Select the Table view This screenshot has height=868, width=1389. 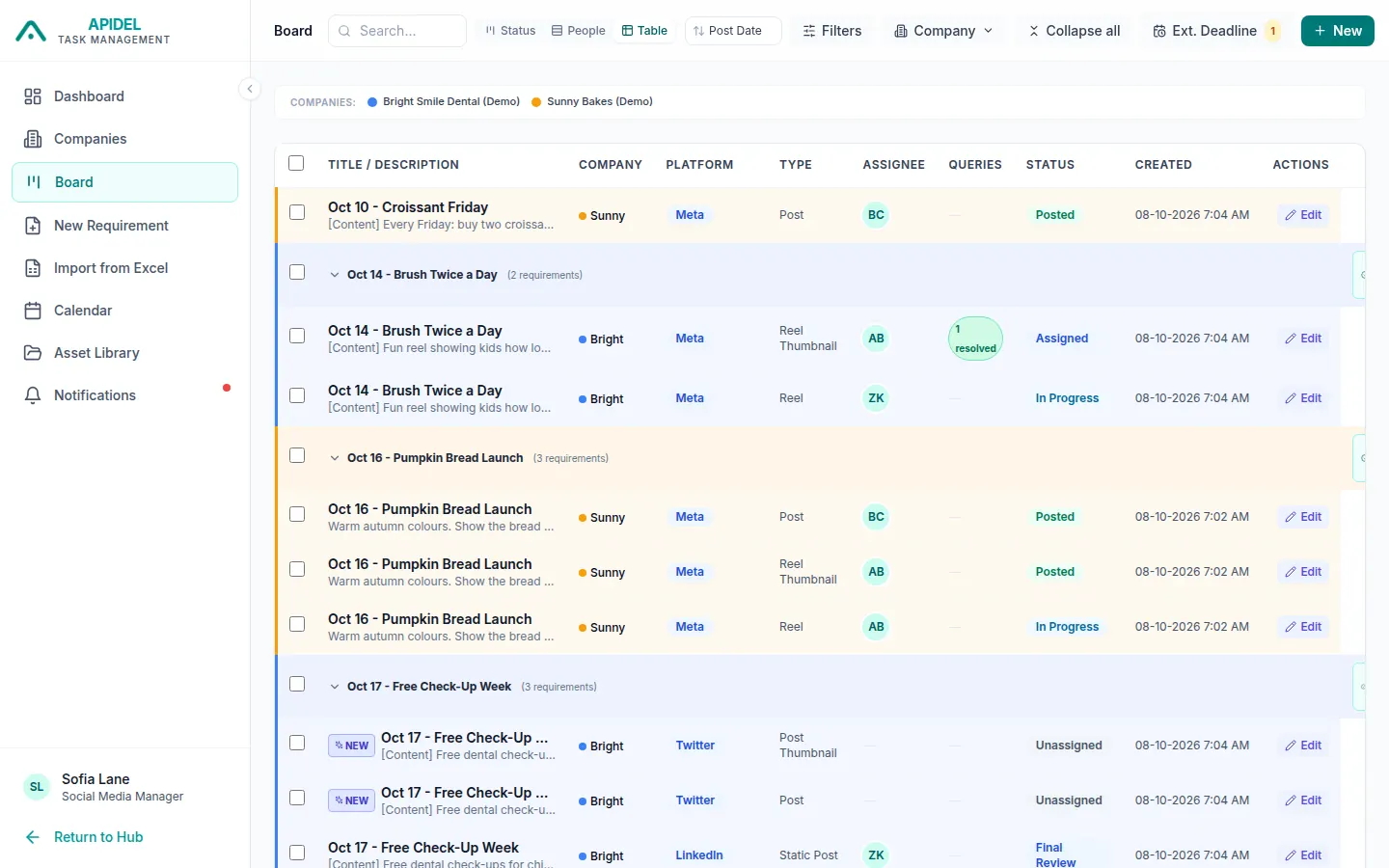tap(644, 31)
